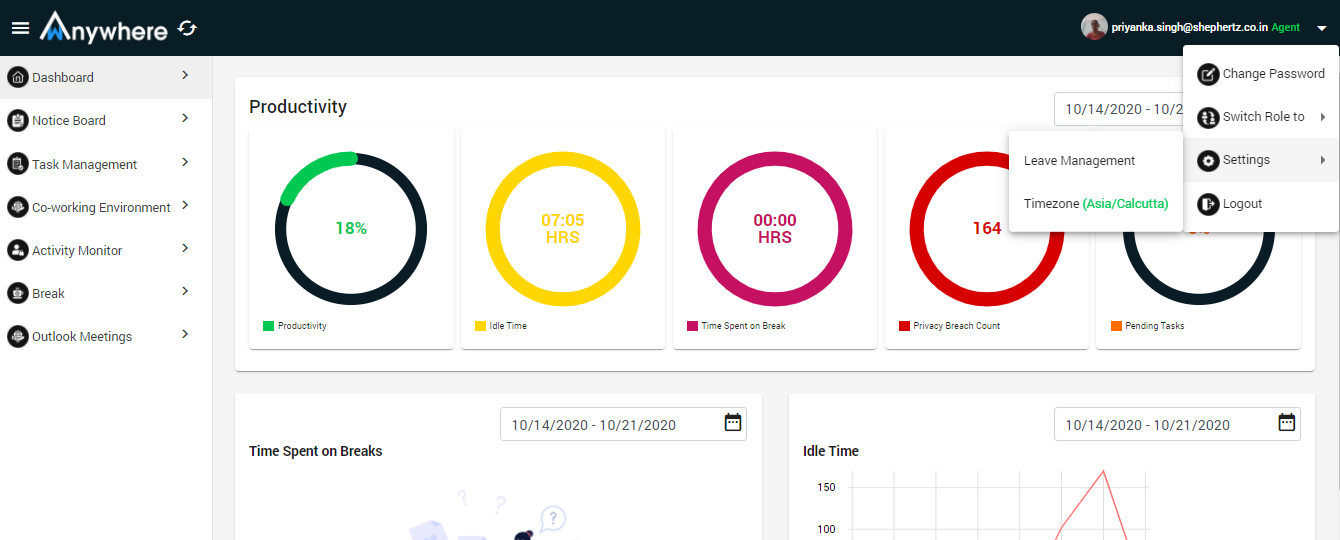Click the Idle Time legend label

tap(508, 326)
